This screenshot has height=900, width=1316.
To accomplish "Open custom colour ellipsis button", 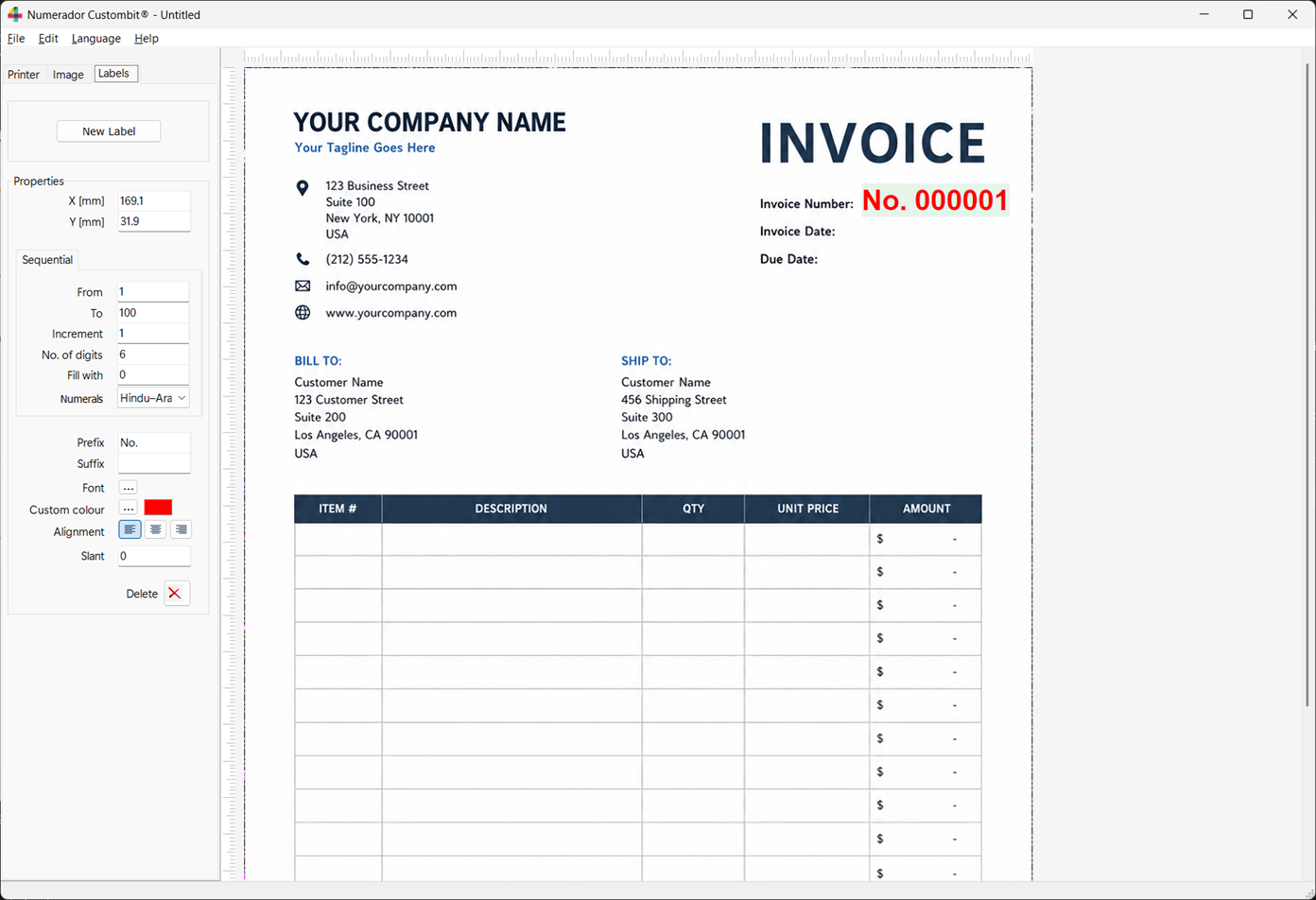I will point(129,509).
